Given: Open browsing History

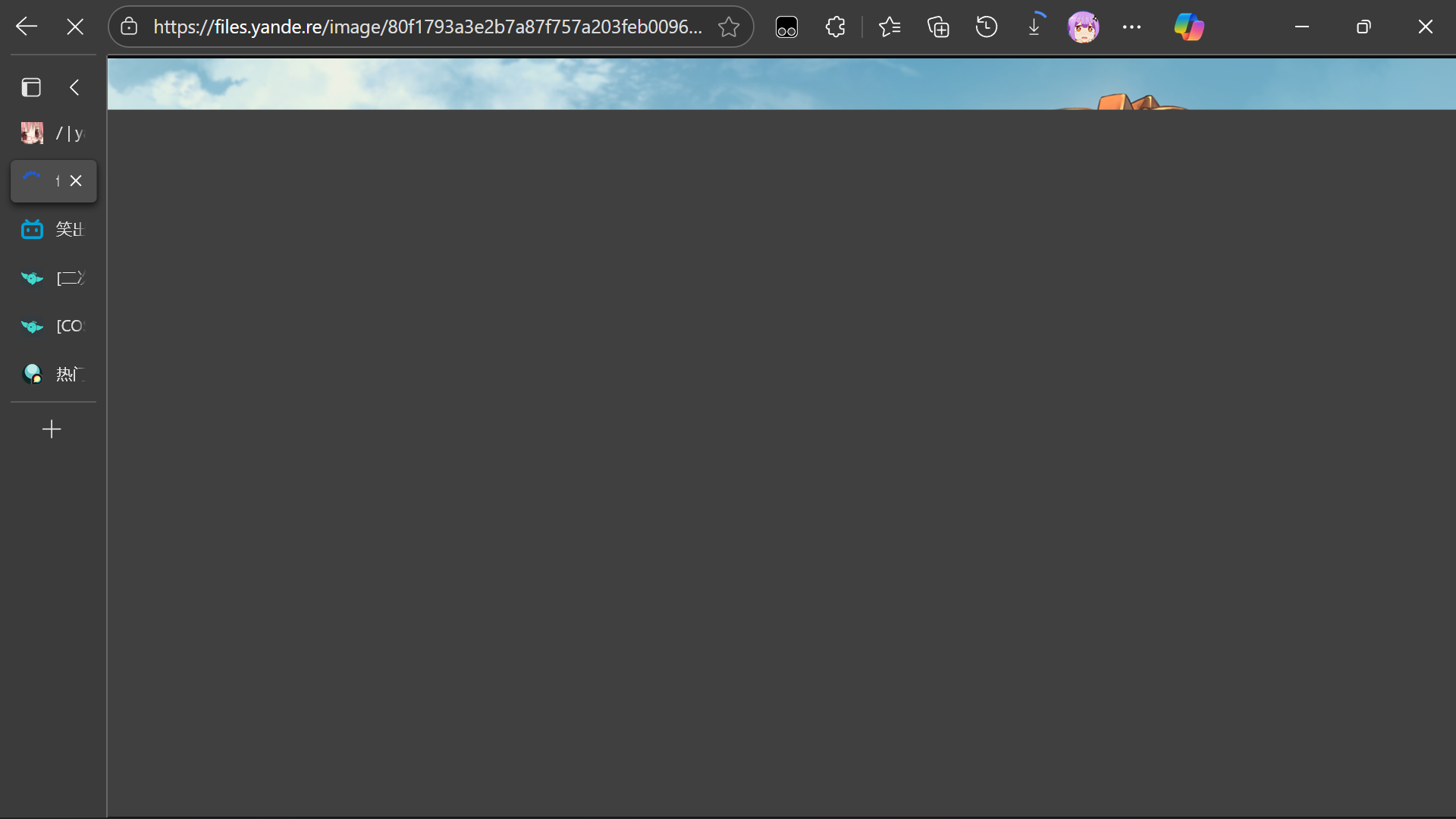Looking at the screenshot, I should (x=986, y=27).
